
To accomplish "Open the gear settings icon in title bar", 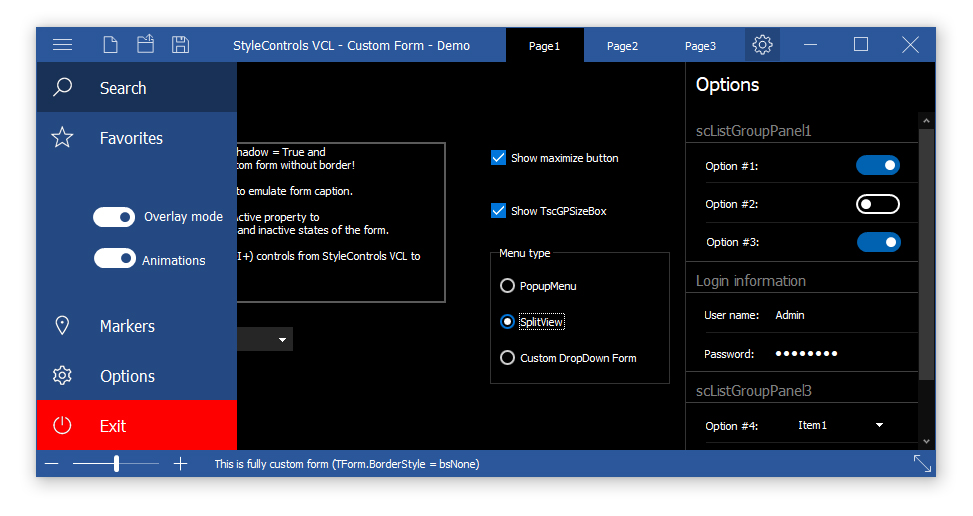I will point(762,45).
